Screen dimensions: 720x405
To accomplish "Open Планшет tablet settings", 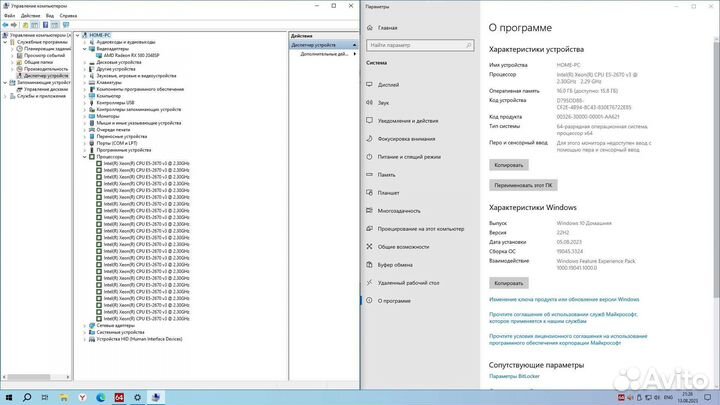I will [x=388, y=193].
